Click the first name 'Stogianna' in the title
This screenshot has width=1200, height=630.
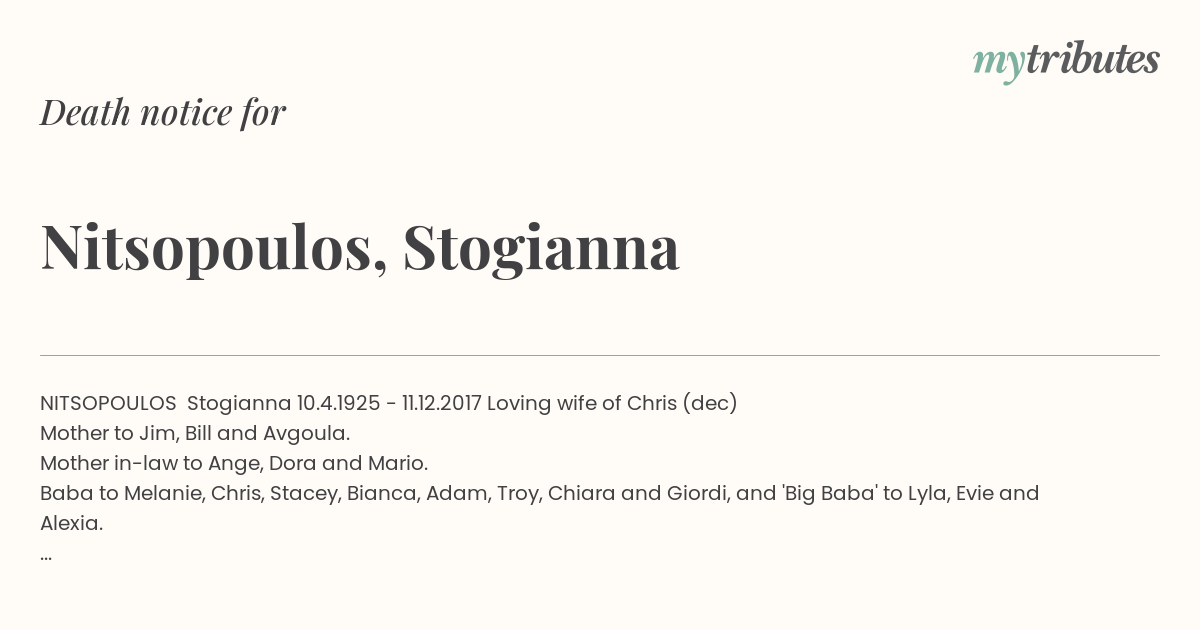pos(541,248)
